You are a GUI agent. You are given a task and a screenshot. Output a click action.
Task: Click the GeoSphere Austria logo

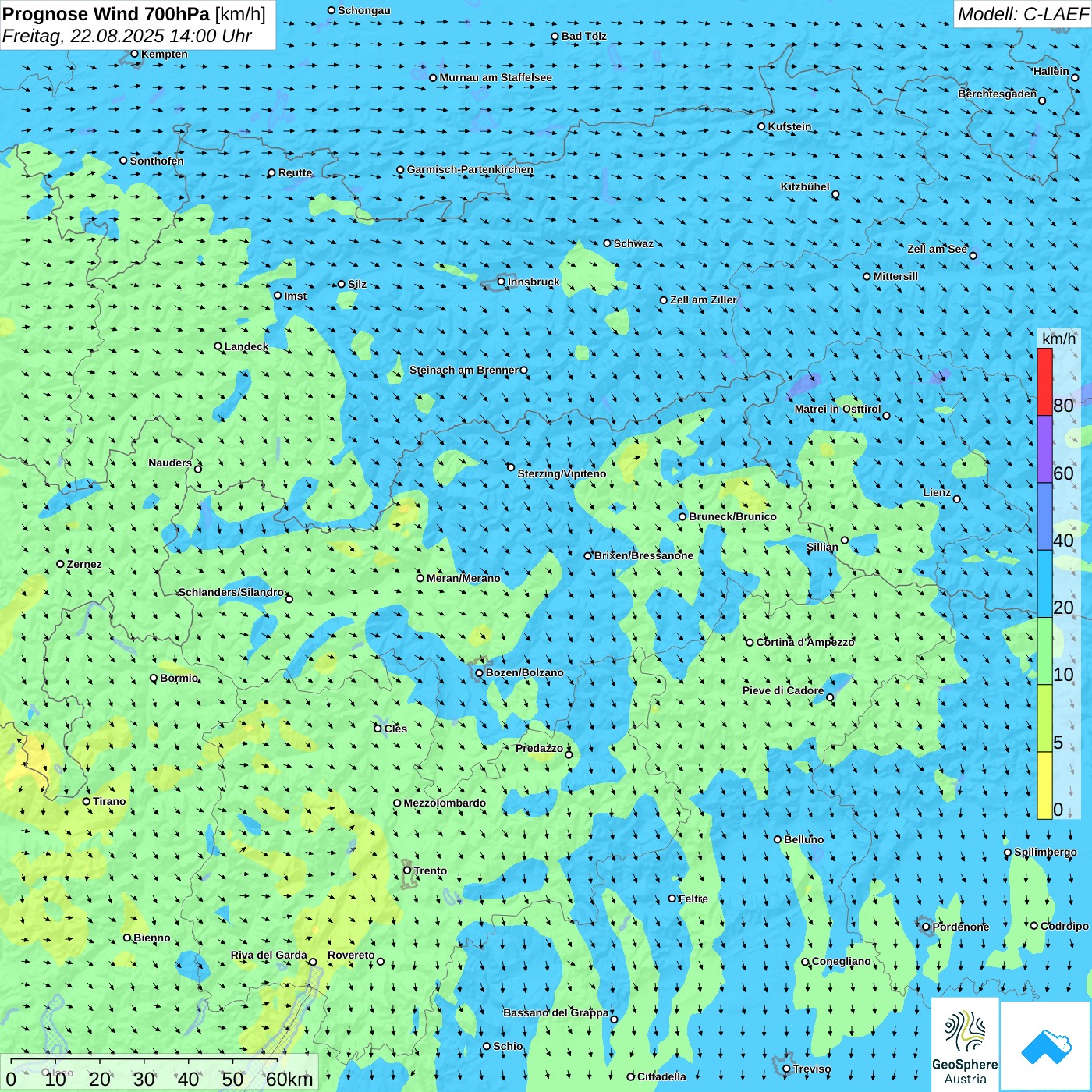965,1044
